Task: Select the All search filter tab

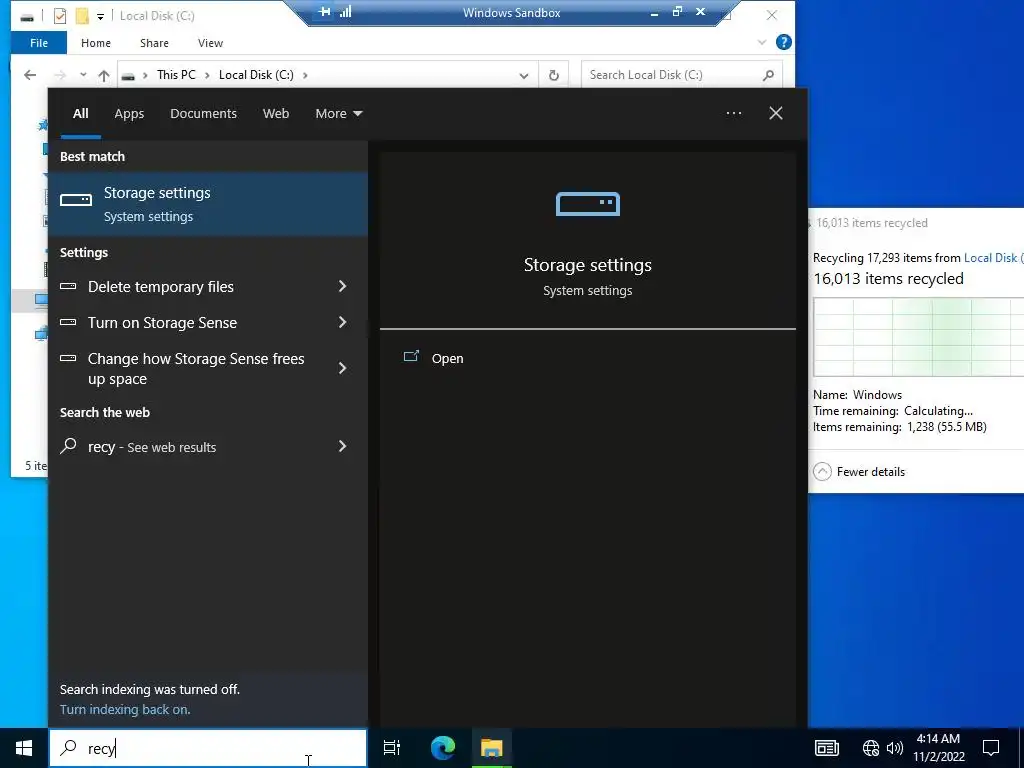Action: tap(80, 114)
